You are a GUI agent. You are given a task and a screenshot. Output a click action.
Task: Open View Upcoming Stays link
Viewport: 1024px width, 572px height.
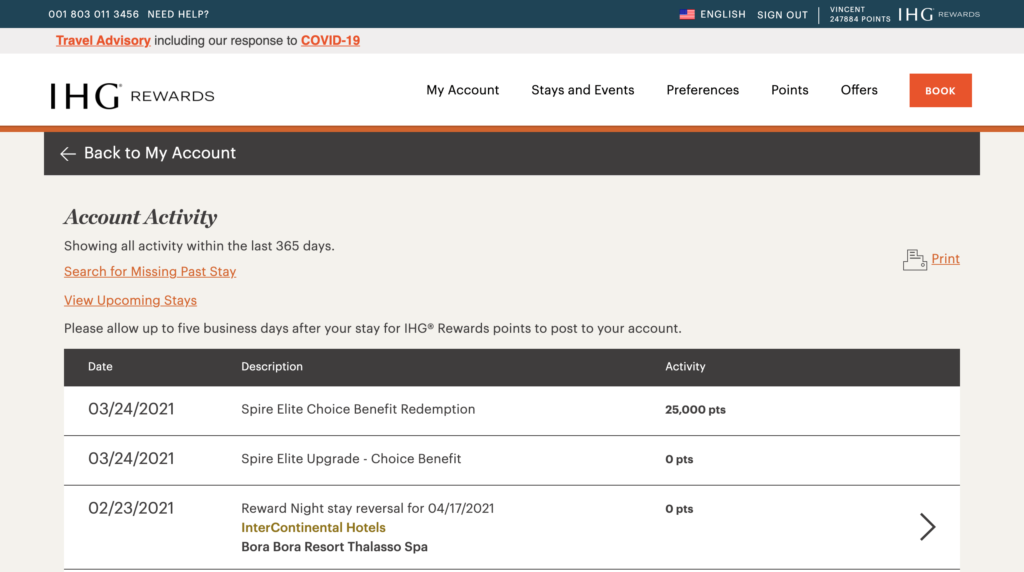(x=131, y=300)
